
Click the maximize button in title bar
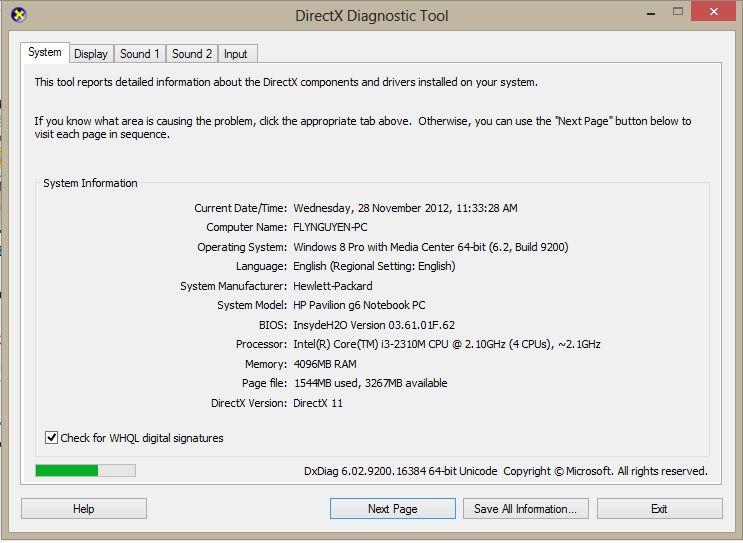point(678,12)
